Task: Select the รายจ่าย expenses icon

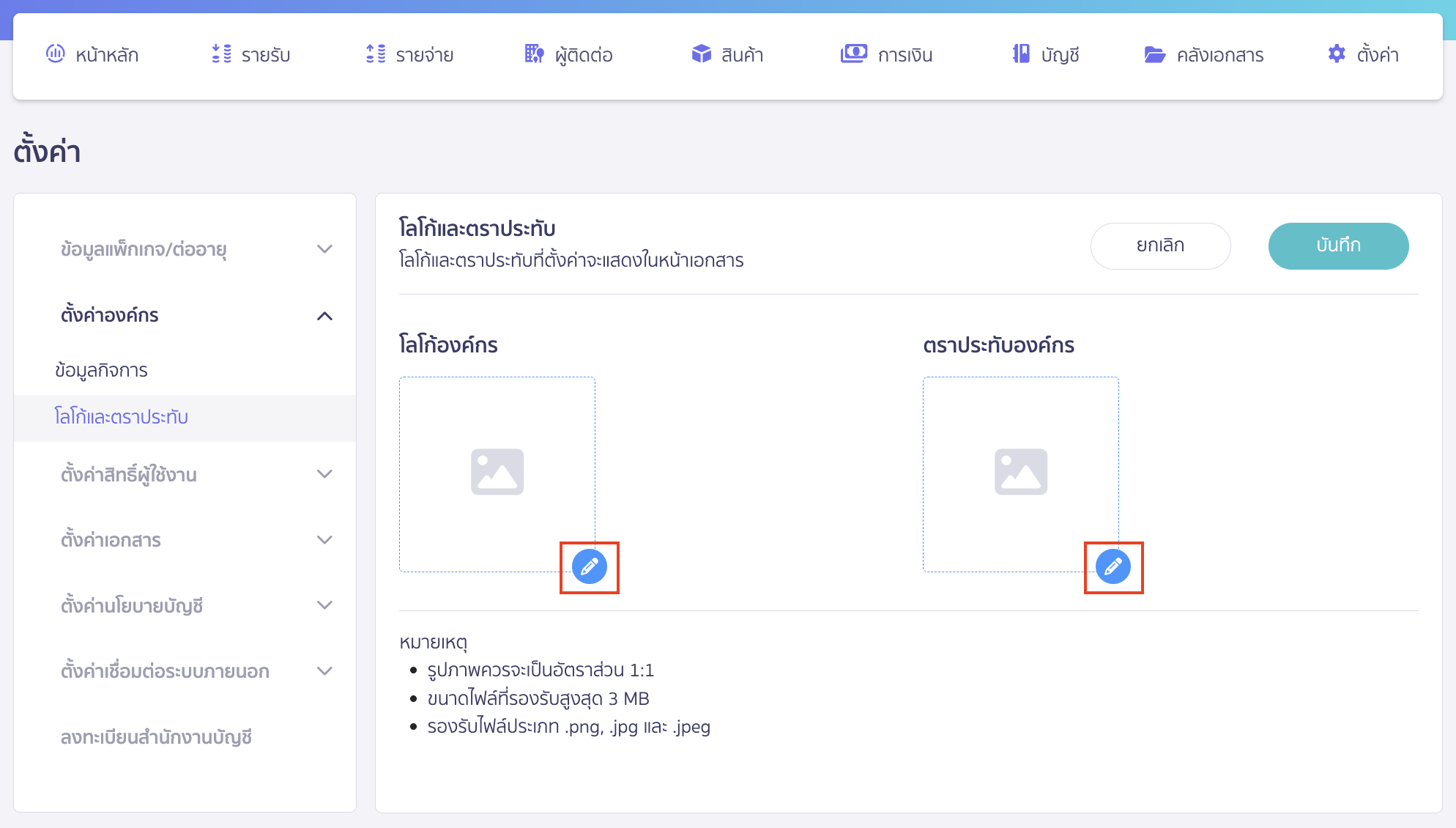Action: [374, 53]
